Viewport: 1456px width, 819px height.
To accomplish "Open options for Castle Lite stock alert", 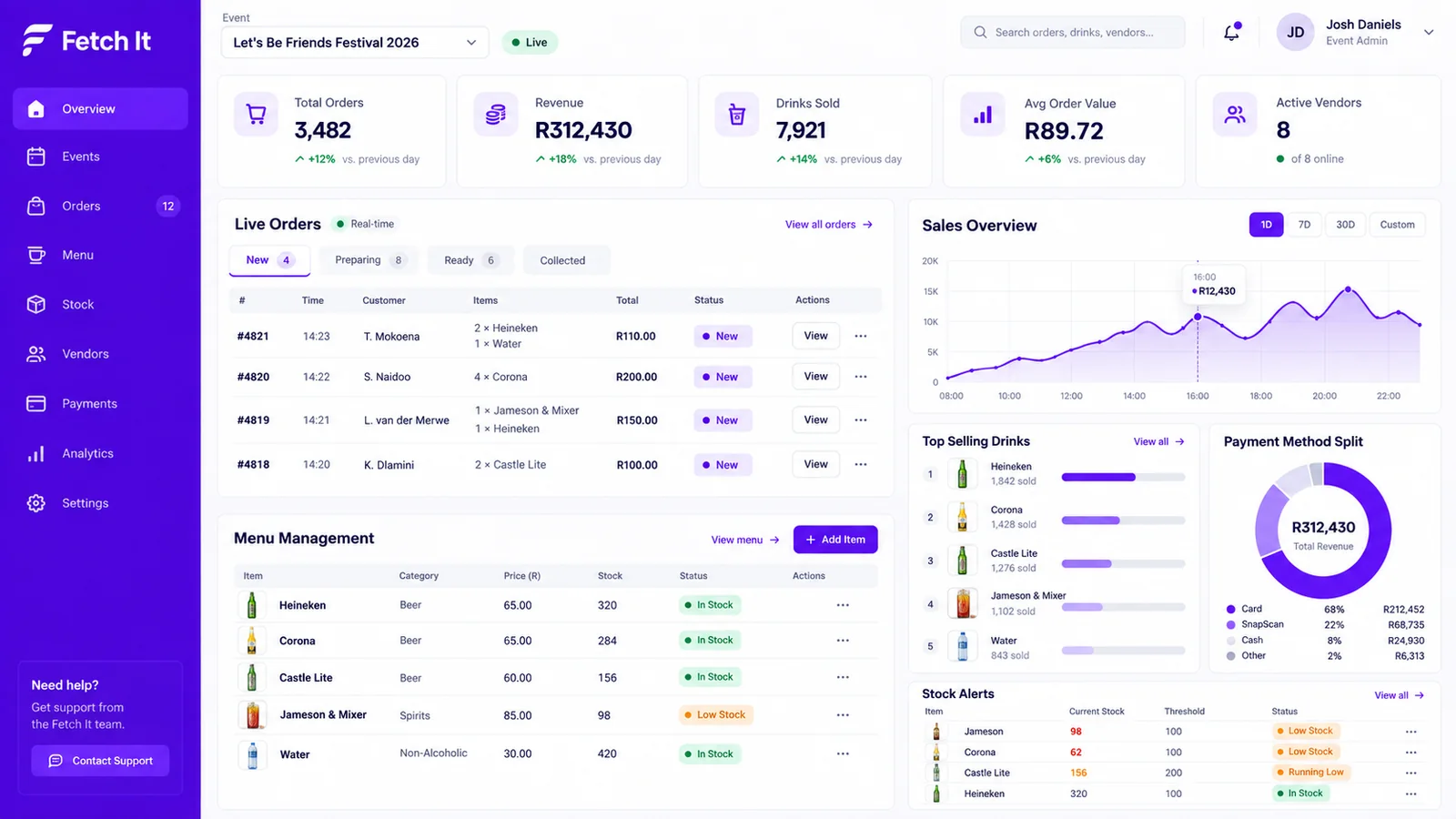I will point(1410,773).
